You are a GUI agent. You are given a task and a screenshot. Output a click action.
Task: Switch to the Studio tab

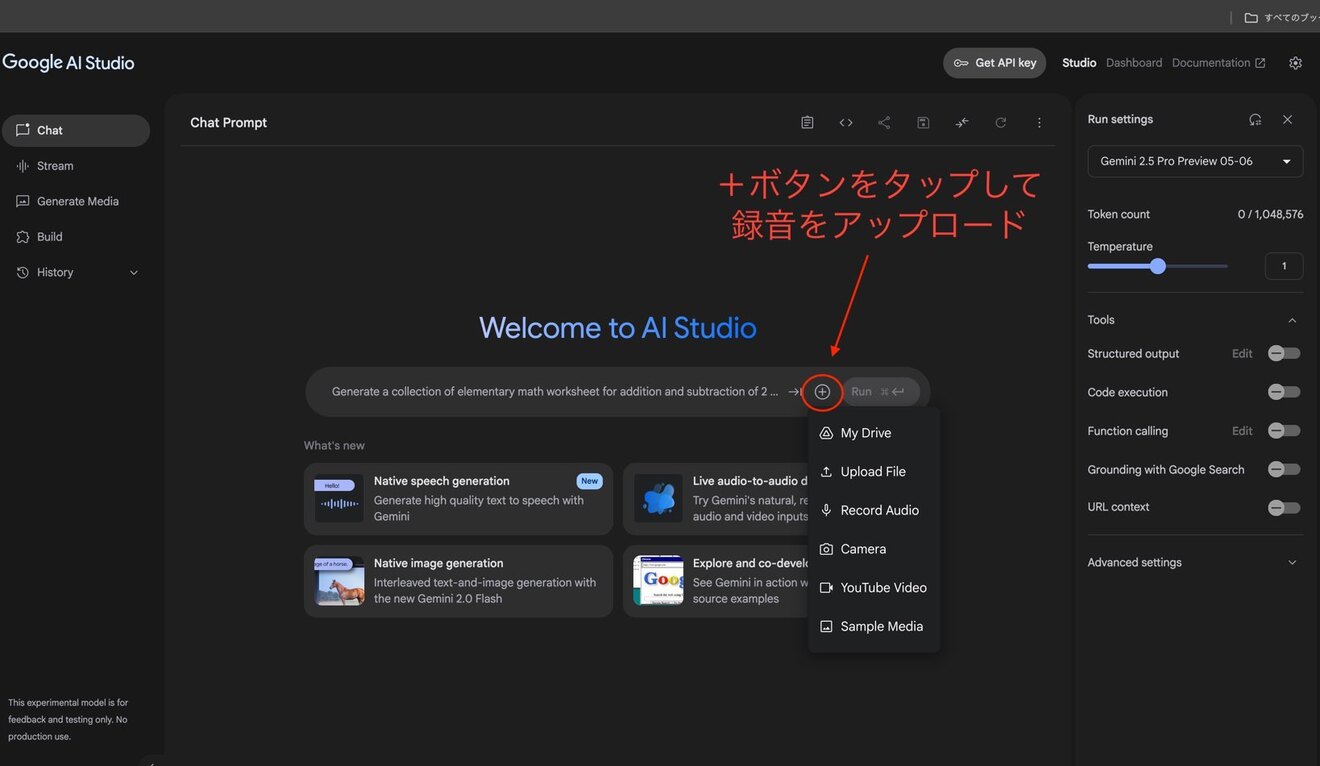point(1079,63)
